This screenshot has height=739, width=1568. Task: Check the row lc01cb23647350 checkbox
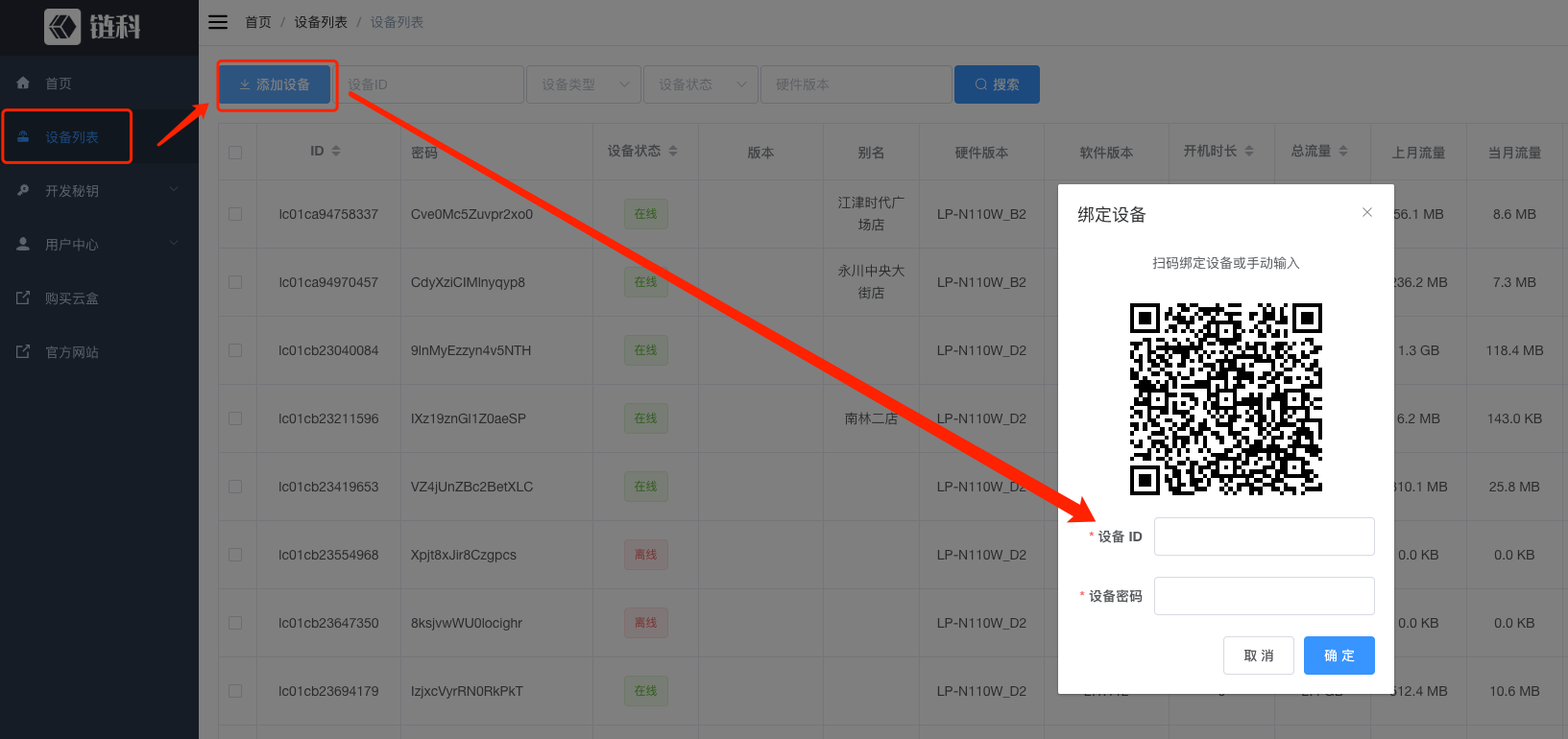[x=235, y=623]
